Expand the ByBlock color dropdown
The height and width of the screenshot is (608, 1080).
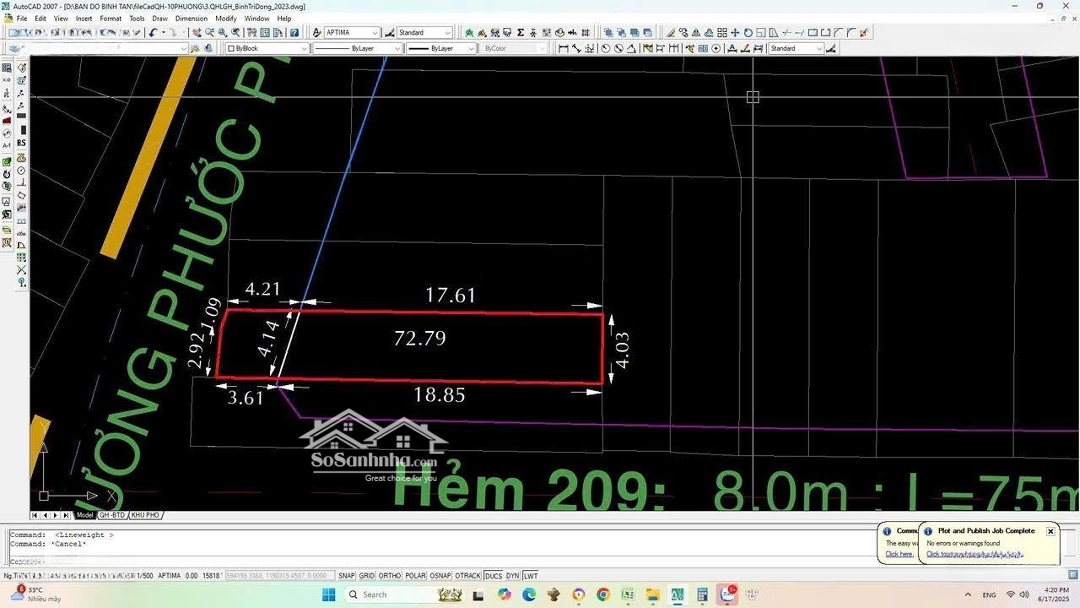(267, 48)
